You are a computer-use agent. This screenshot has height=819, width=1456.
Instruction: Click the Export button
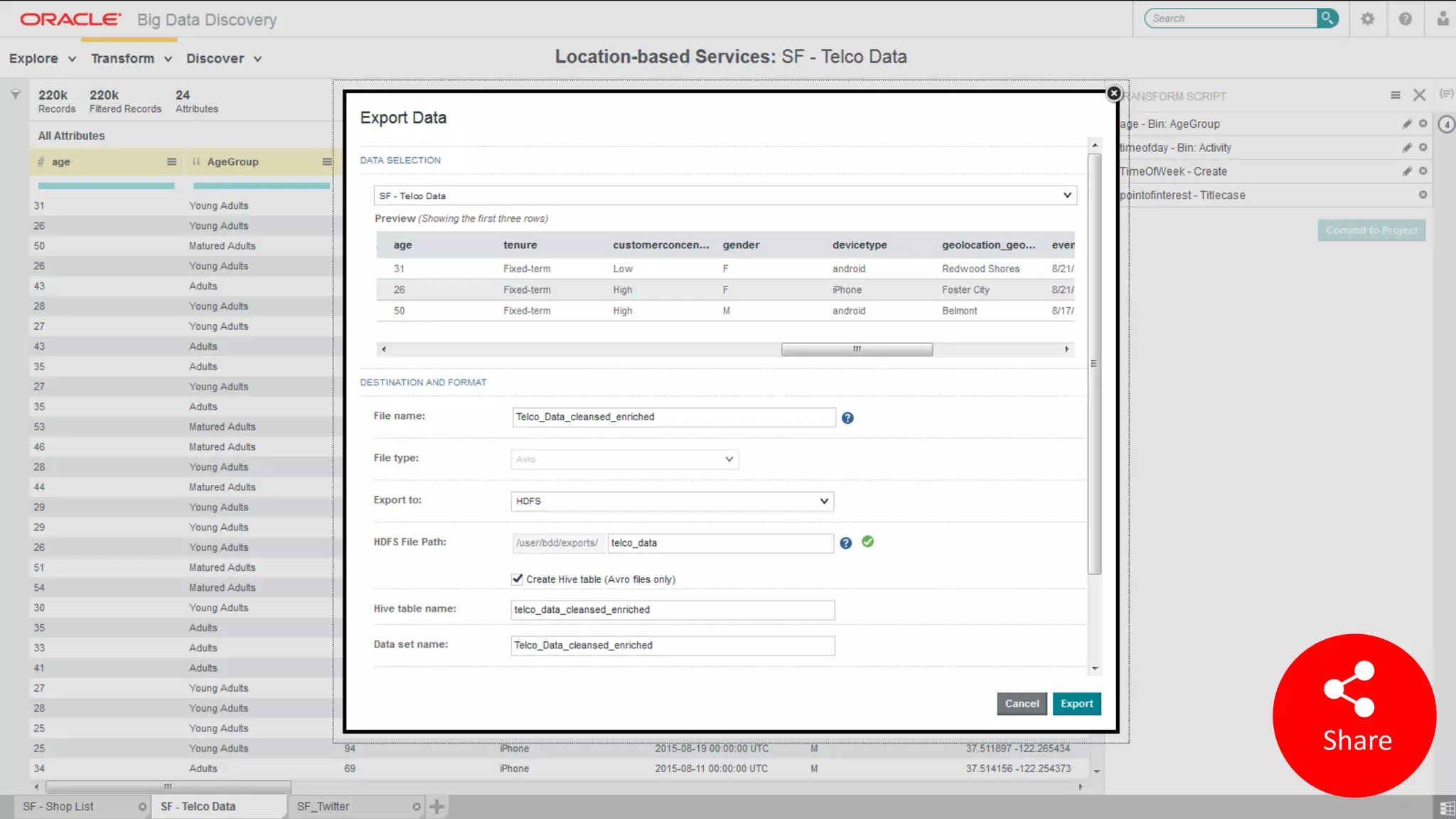coord(1076,704)
